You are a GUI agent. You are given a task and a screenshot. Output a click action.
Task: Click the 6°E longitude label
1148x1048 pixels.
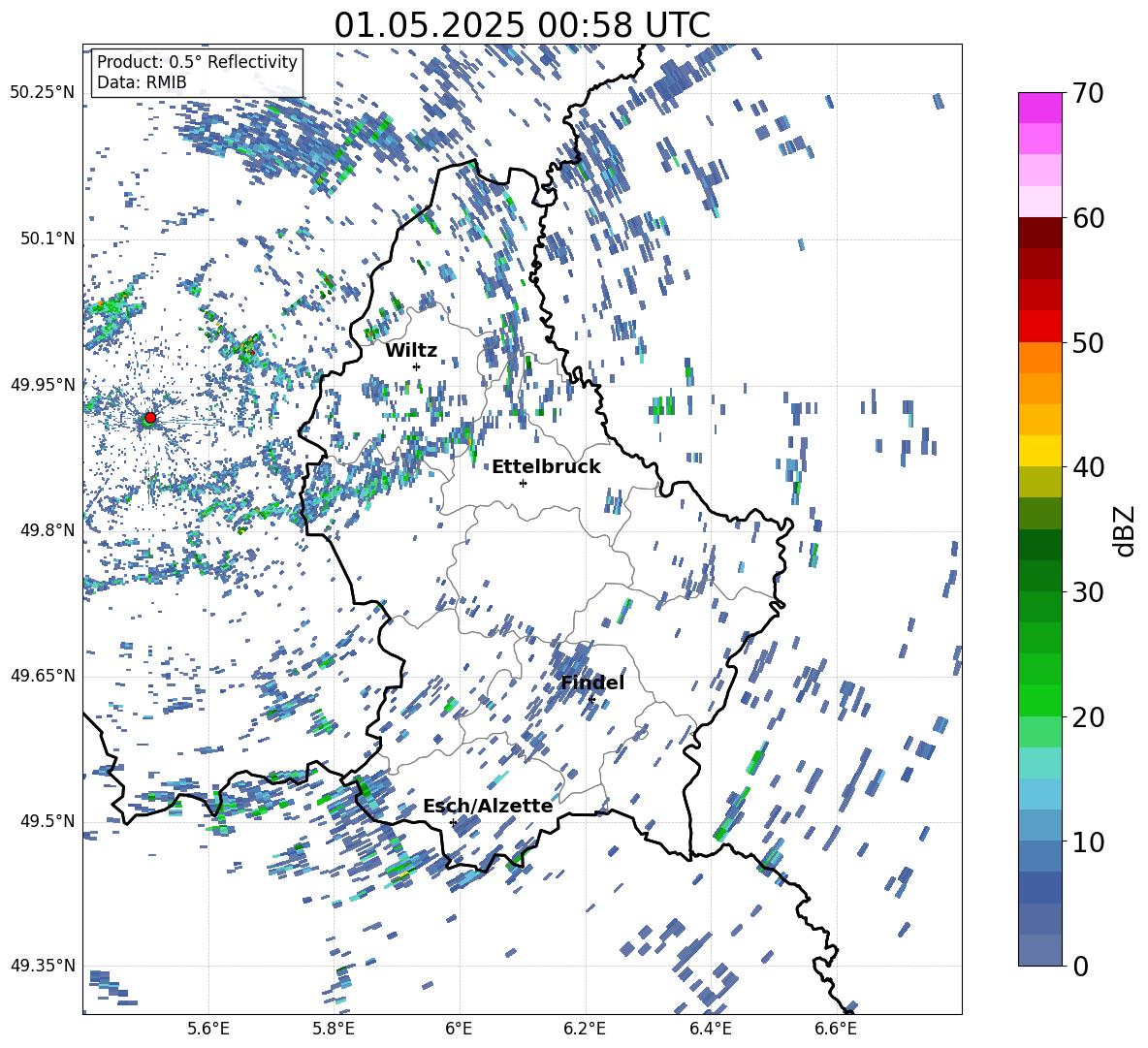[x=459, y=1029]
